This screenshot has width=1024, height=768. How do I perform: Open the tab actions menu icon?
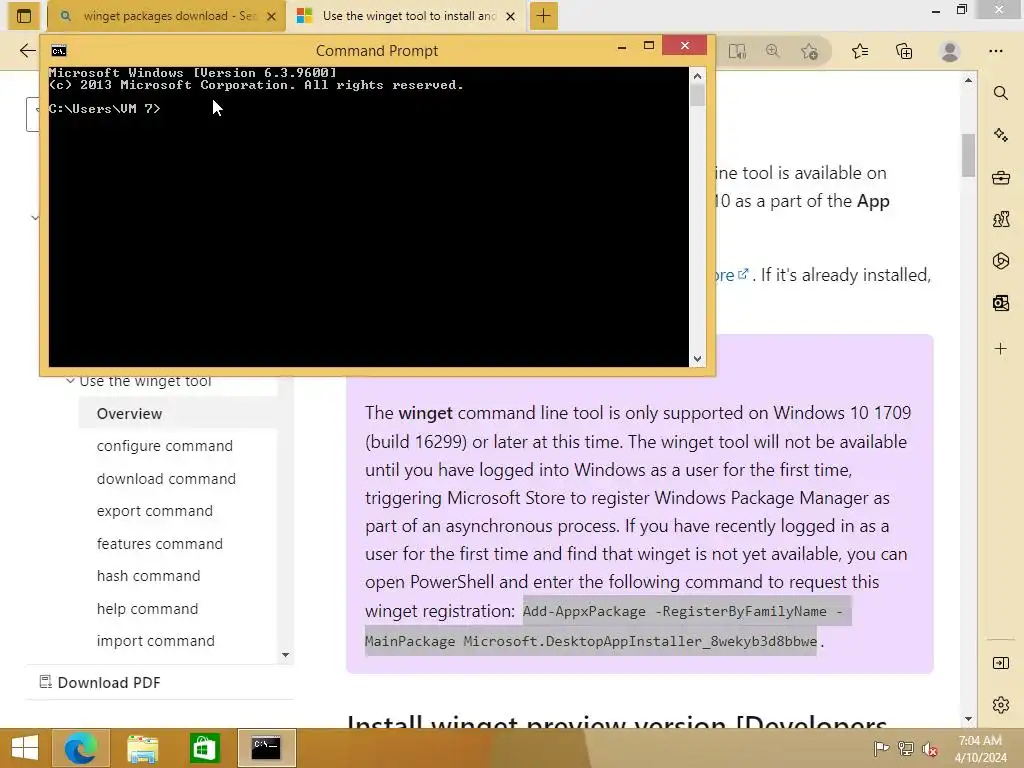coord(24,16)
